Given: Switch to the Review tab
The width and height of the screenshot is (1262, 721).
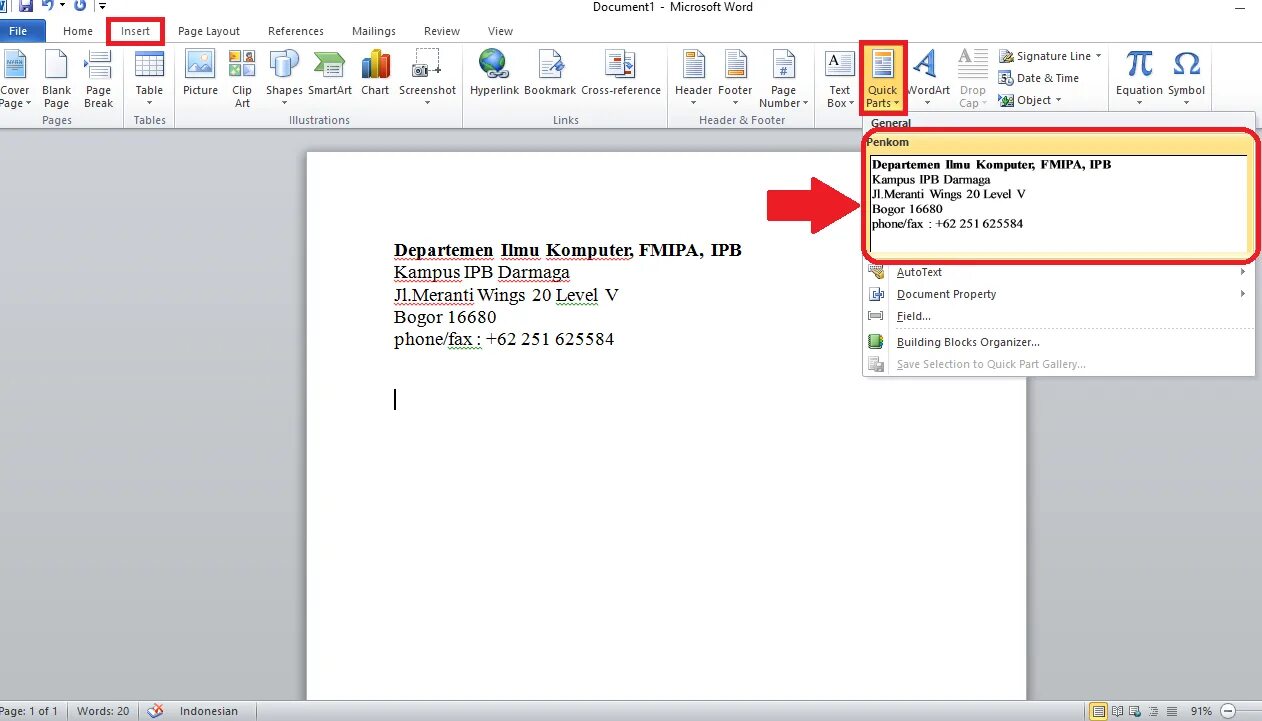Looking at the screenshot, I should pyautogui.click(x=442, y=31).
